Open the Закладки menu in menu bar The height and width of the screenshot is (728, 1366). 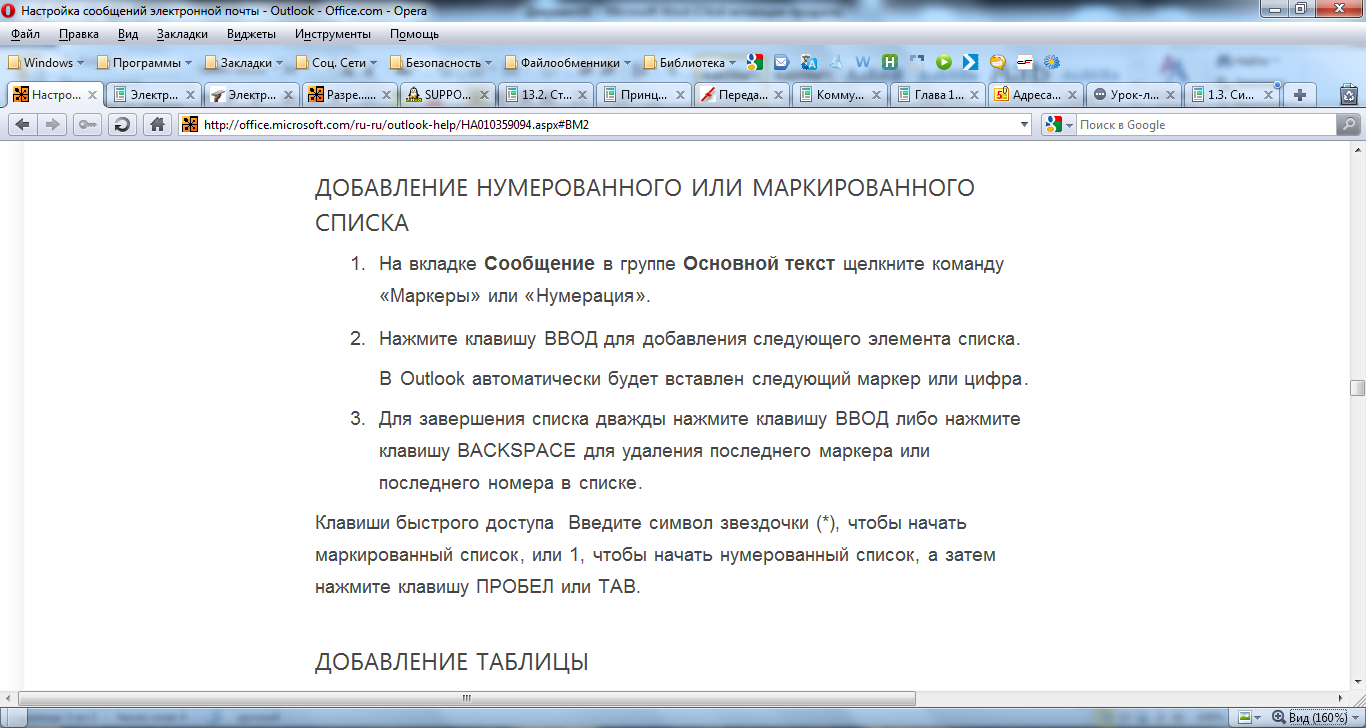tap(182, 34)
